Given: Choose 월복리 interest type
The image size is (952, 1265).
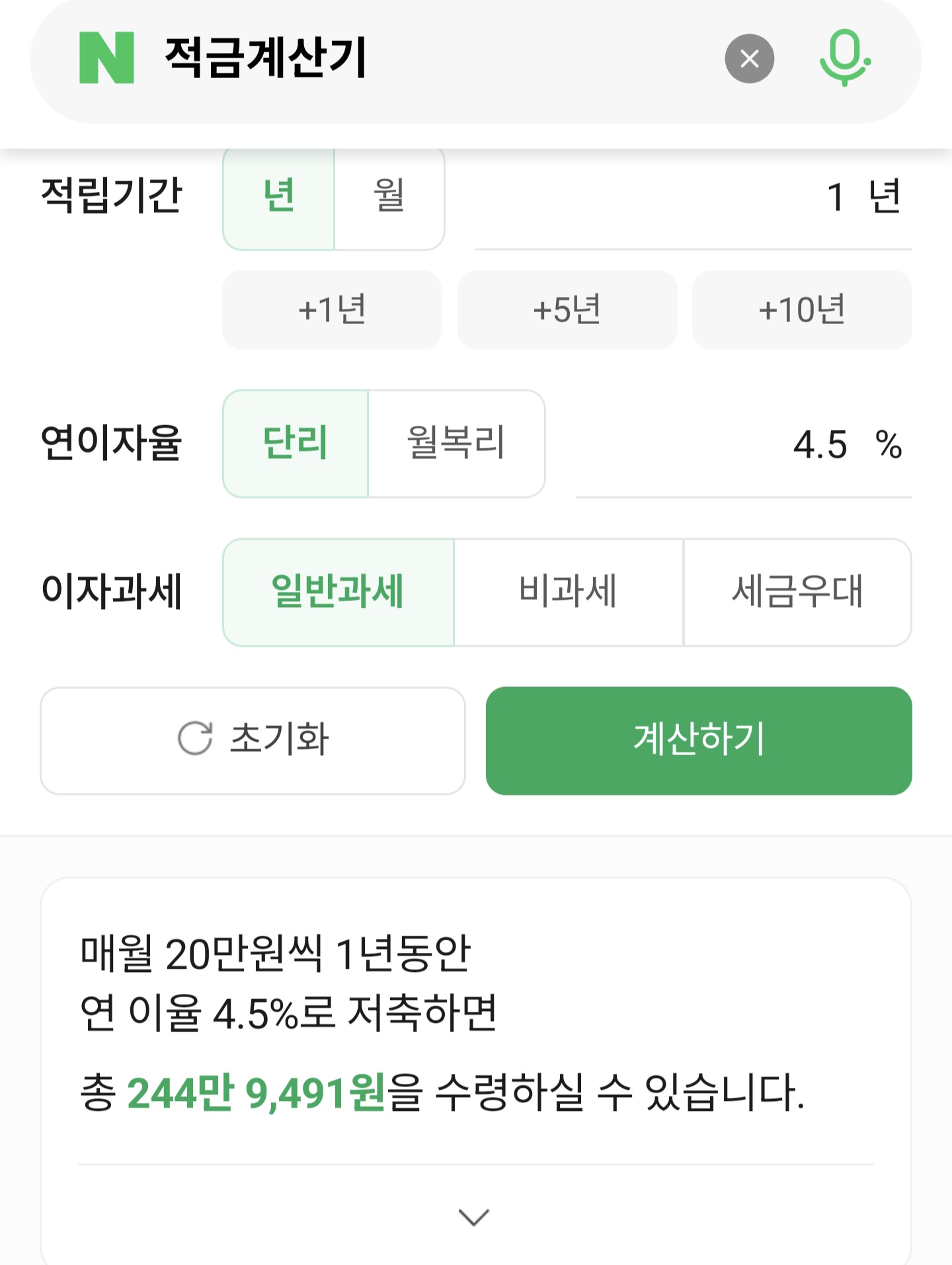Looking at the screenshot, I should click(x=456, y=443).
